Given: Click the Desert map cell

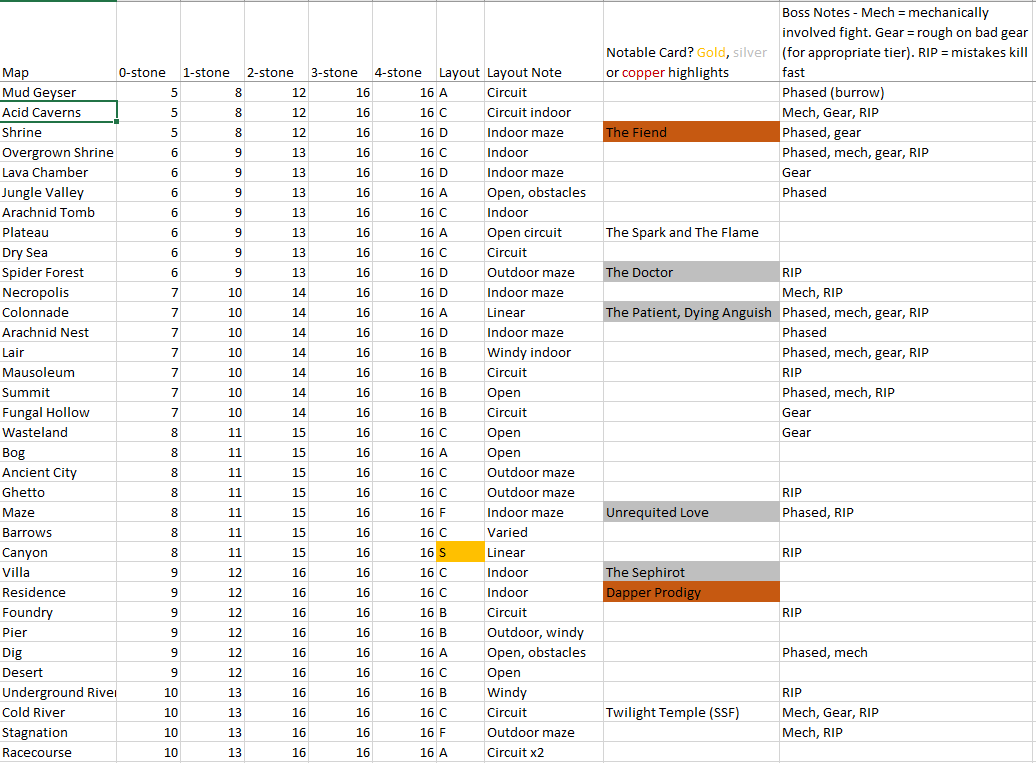Looking at the screenshot, I should pyautogui.click(x=58, y=672).
